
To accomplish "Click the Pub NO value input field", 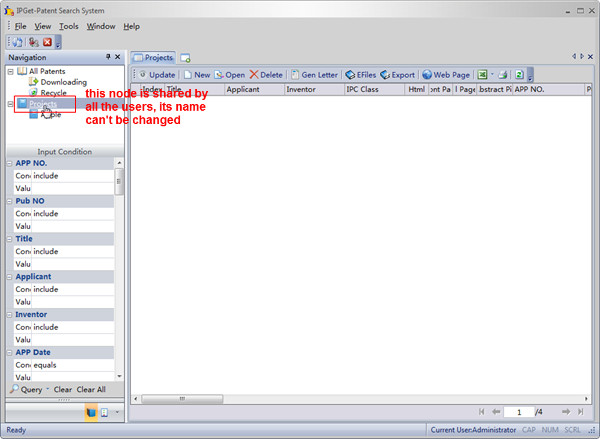I will [73, 226].
